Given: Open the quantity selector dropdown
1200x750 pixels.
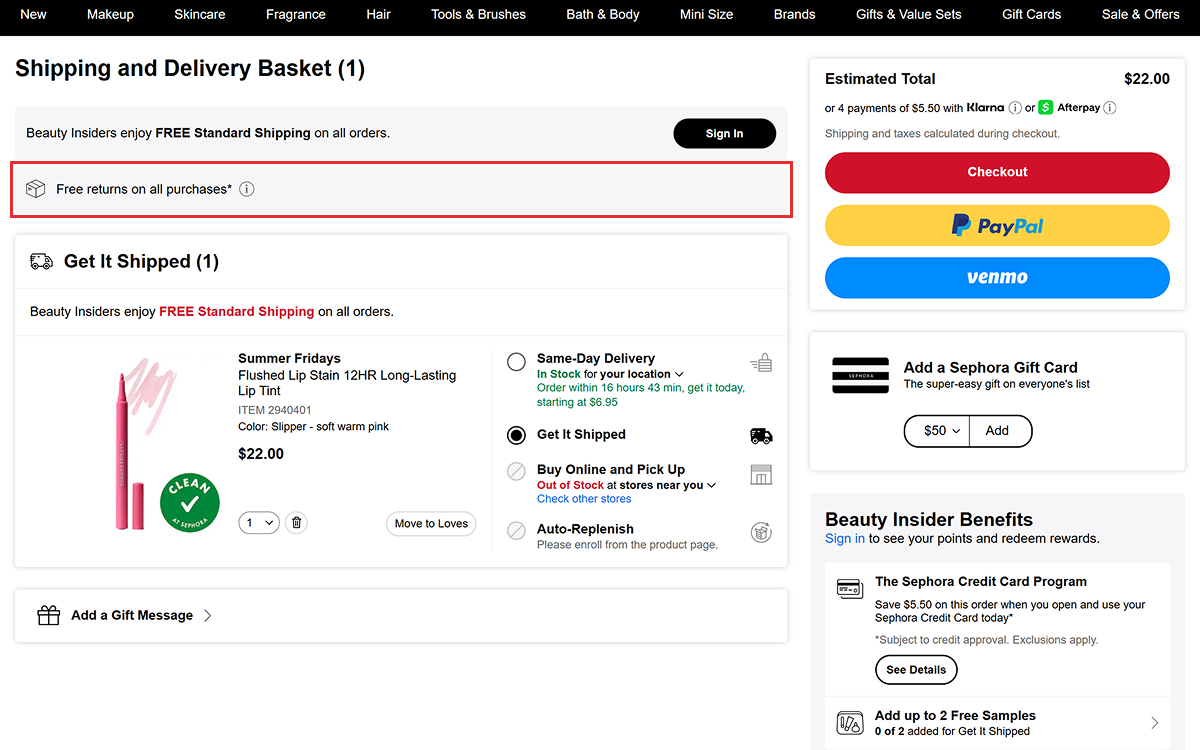Looking at the screenshot, I should (x=258, y=522).
